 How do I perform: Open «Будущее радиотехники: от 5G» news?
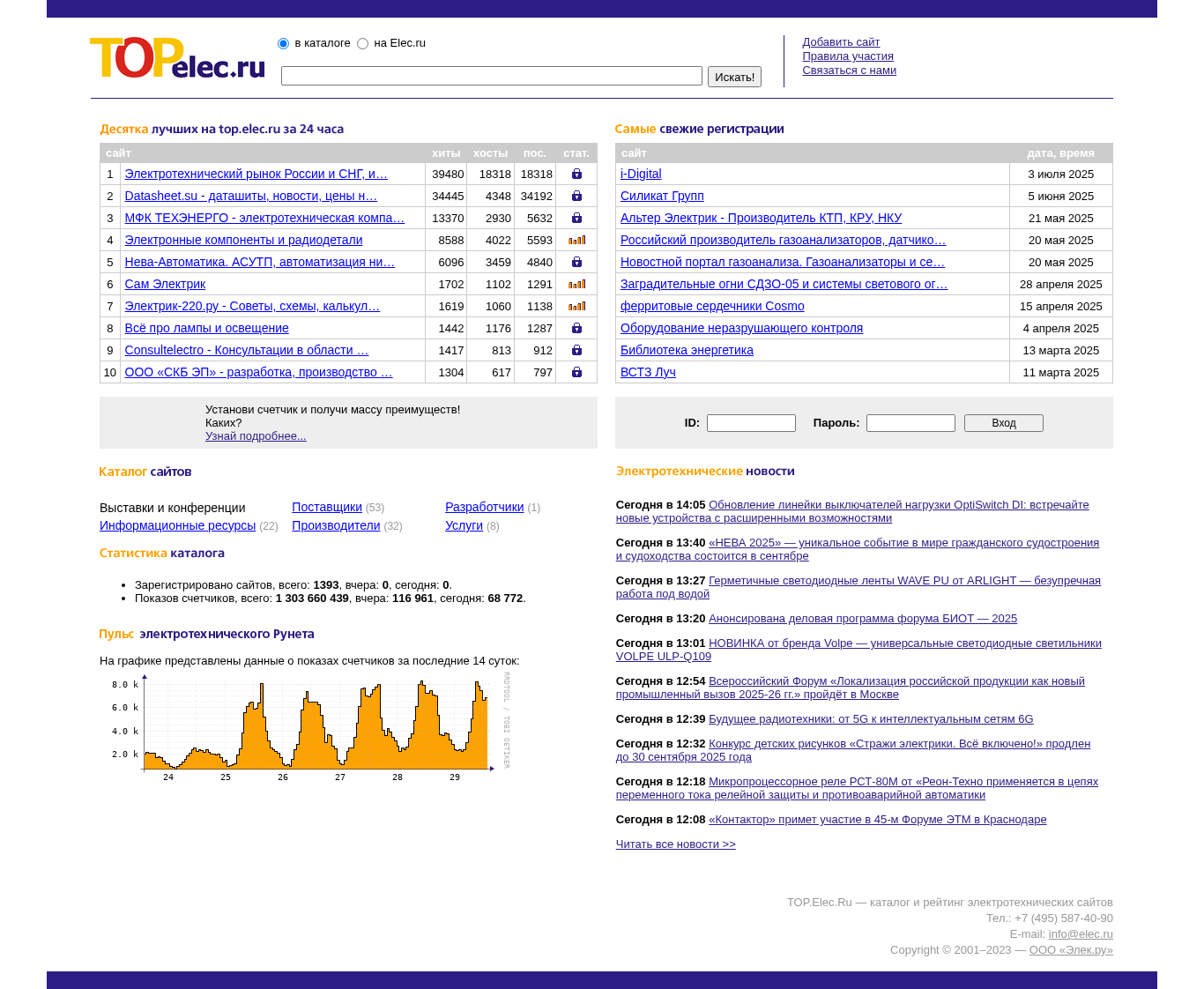click(x=871, y=719)
